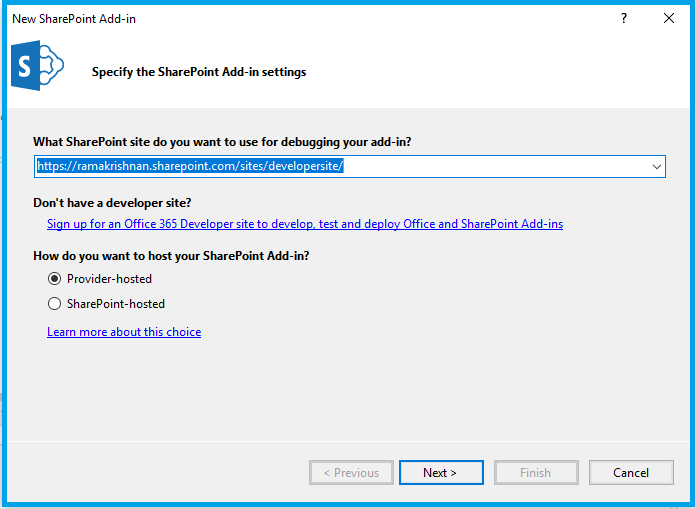
Task: Open the Learn more about this choice link
Action: (124, 332)
